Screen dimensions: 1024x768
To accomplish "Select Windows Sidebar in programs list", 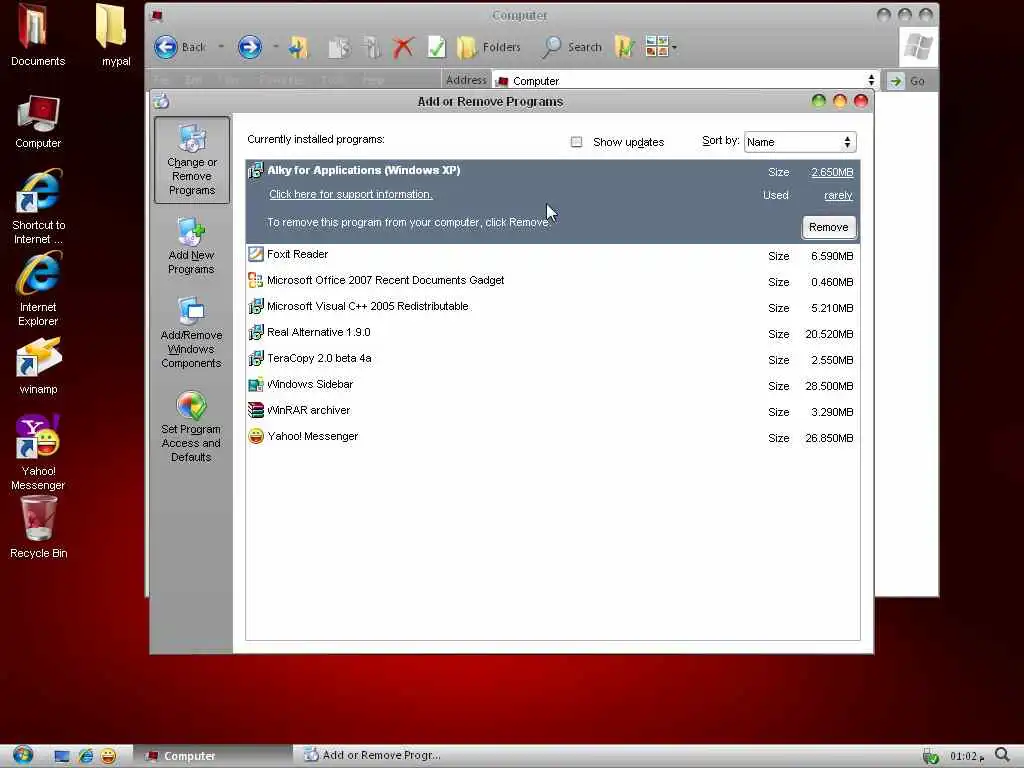I will pyautogui.click(x=552, y=386).
